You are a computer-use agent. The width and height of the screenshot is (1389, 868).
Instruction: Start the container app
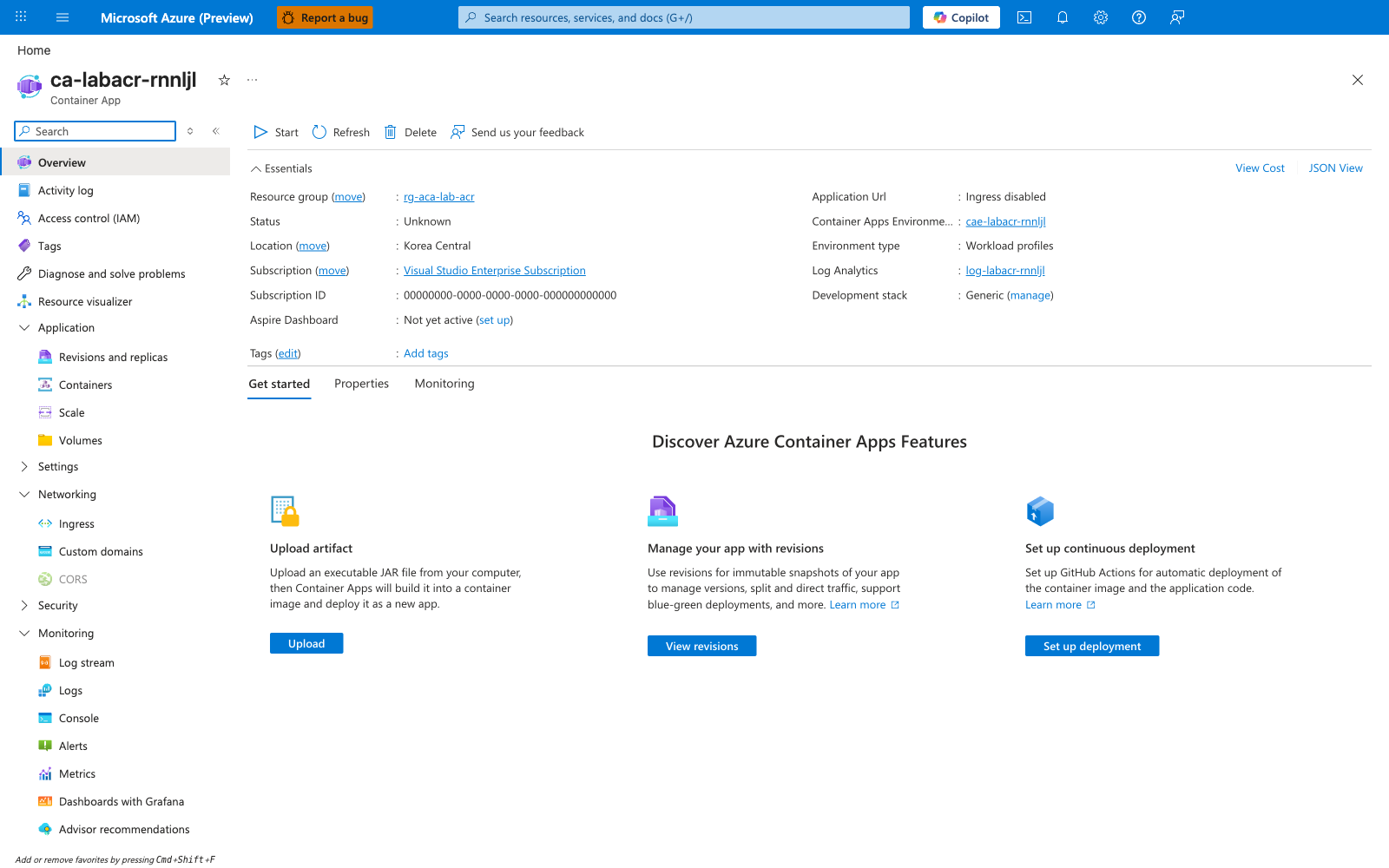click(275, 132)
